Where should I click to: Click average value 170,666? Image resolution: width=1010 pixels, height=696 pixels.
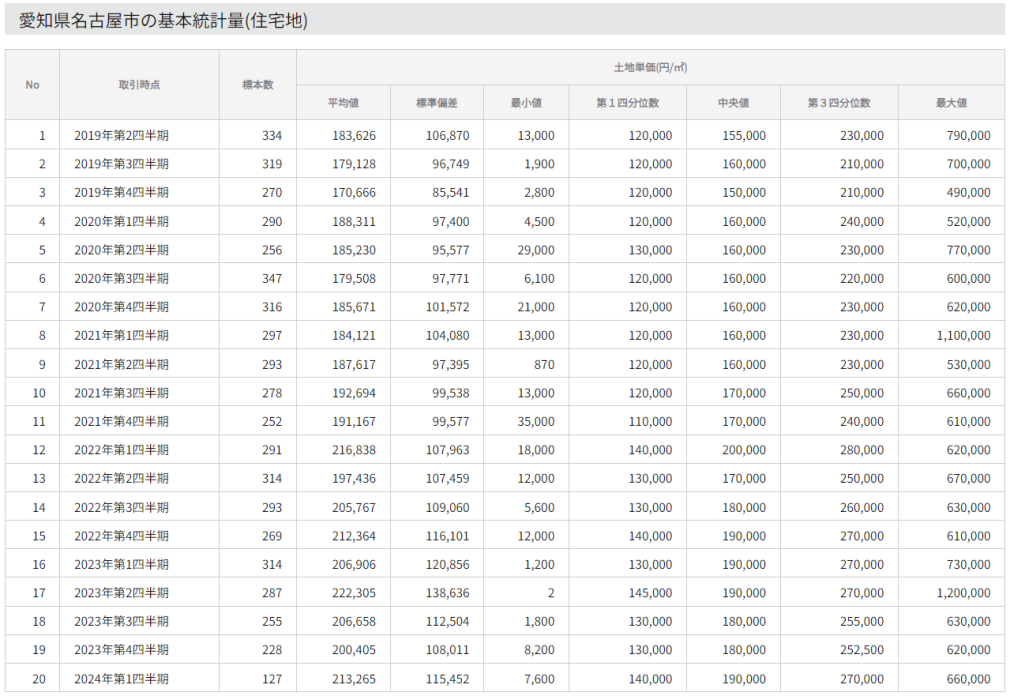click(354, 193)
